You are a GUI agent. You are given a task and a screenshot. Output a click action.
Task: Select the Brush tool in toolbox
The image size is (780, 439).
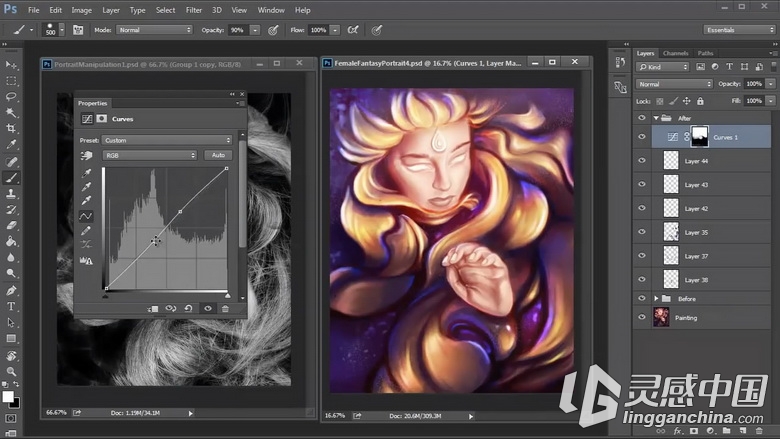click(11, 177)
